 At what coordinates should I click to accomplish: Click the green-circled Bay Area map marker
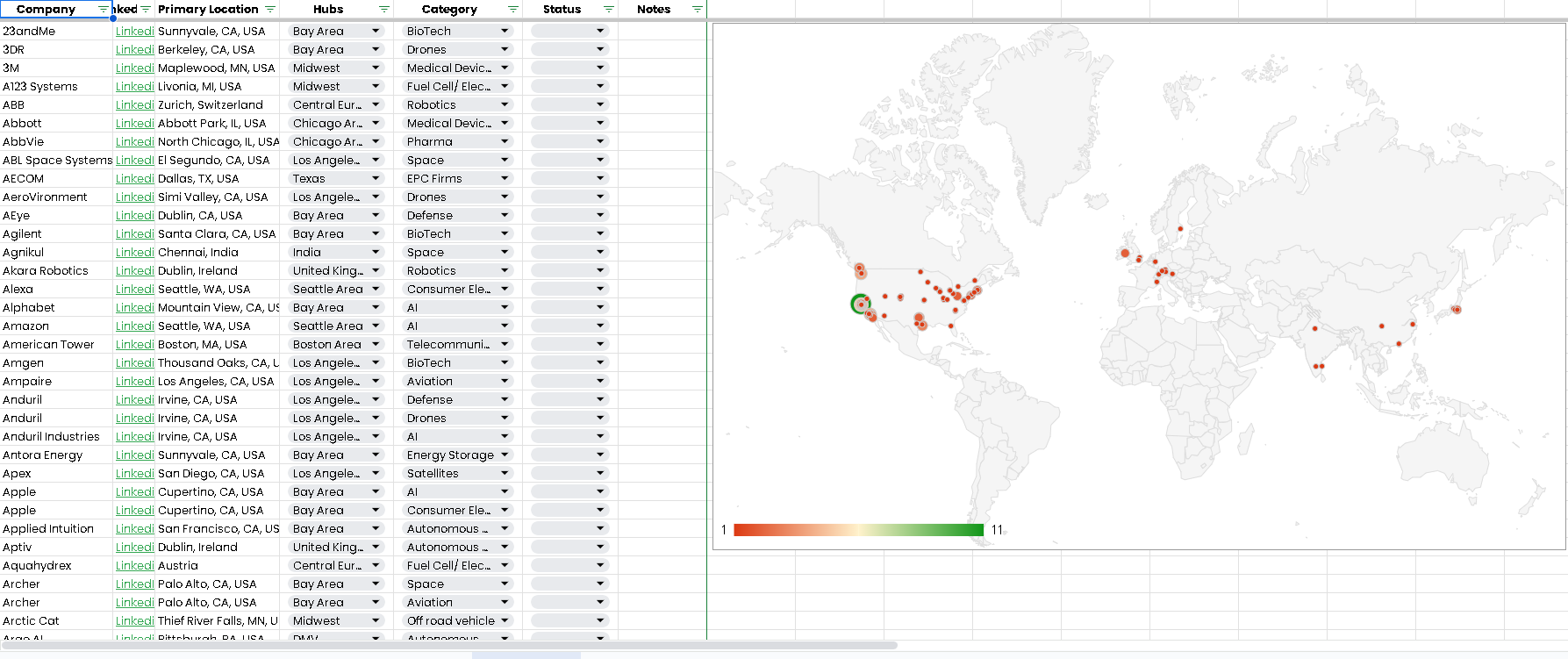(861, 304)
